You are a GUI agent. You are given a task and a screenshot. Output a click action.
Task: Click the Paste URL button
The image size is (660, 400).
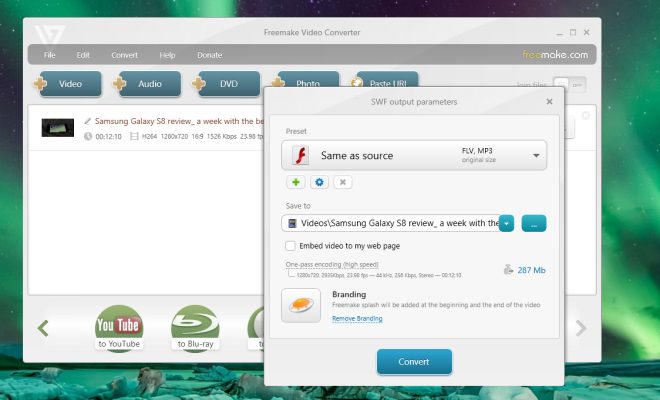(385, 80)
